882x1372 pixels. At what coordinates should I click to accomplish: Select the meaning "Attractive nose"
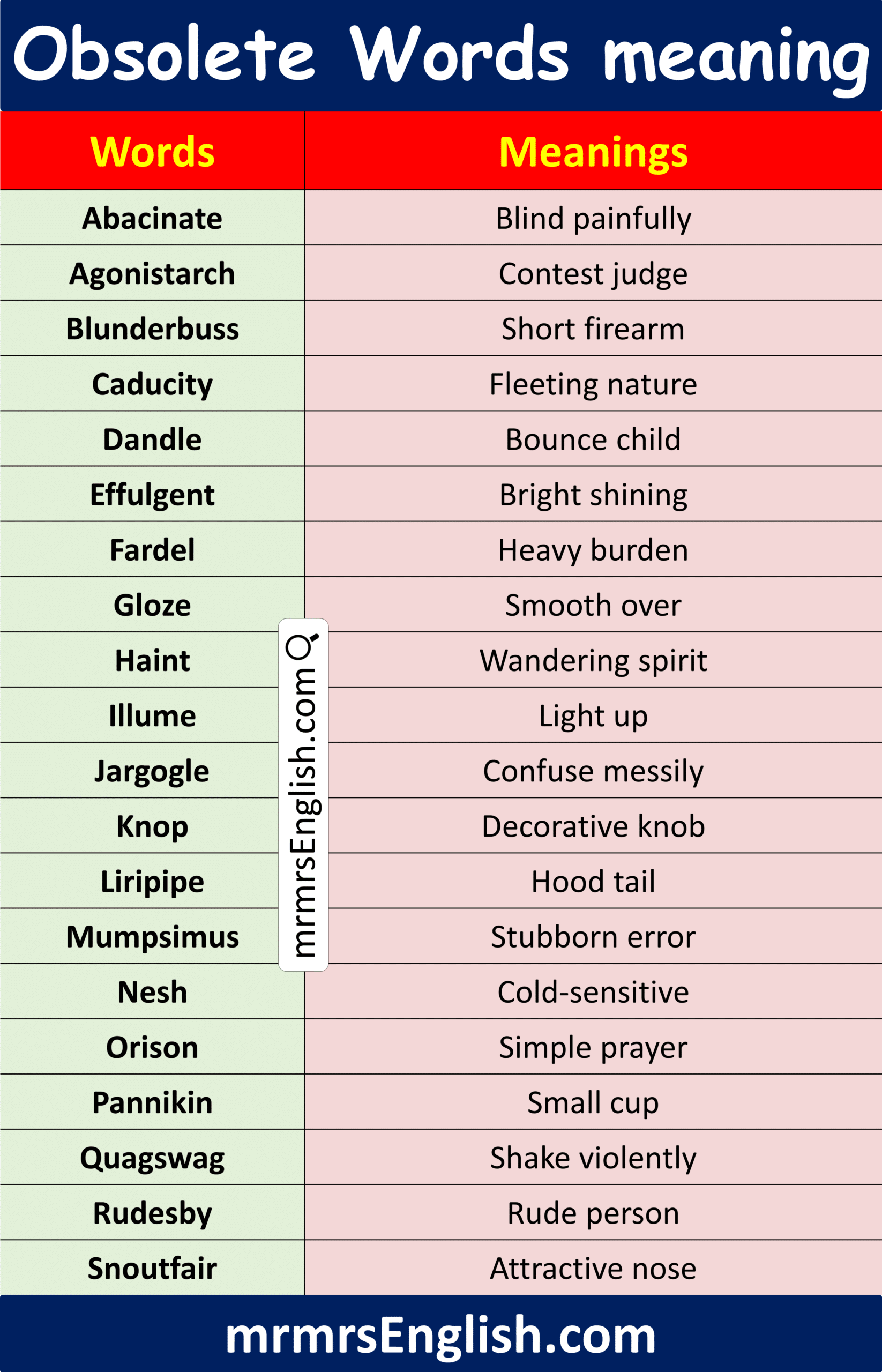[x=593, y=1269]
